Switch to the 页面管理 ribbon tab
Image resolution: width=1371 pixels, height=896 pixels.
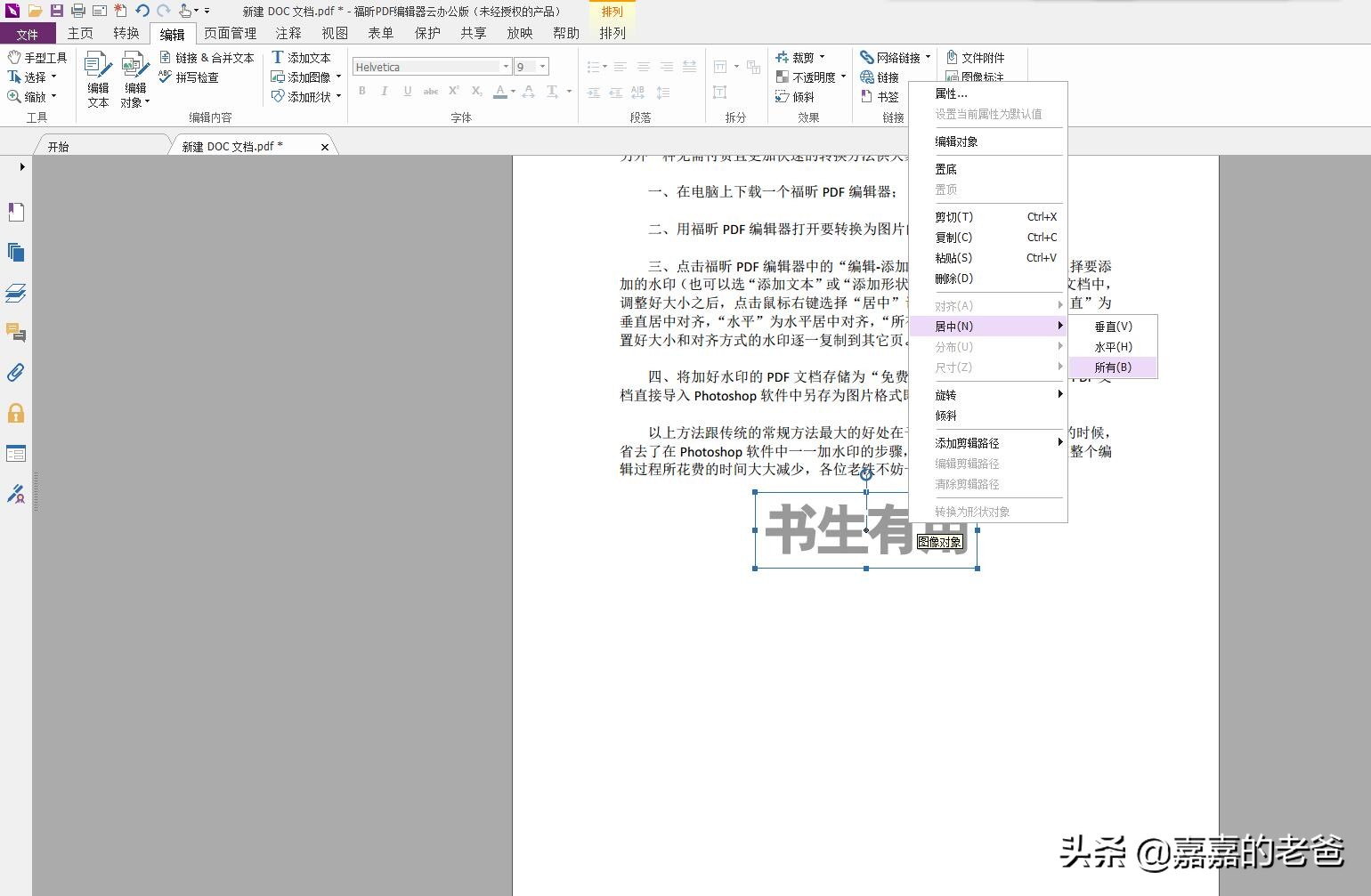(230, 33)
